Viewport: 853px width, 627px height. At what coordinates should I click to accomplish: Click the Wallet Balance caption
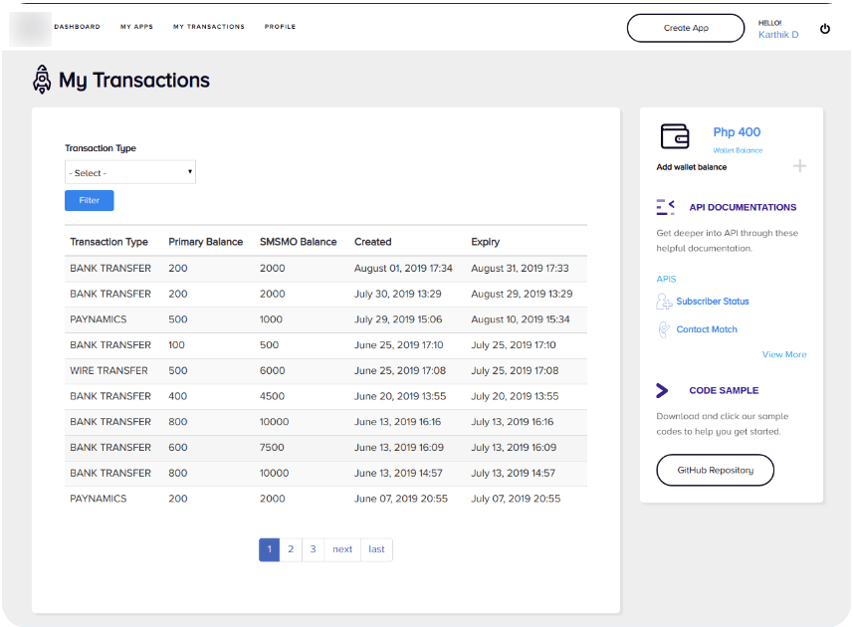[x=738, y=151]
